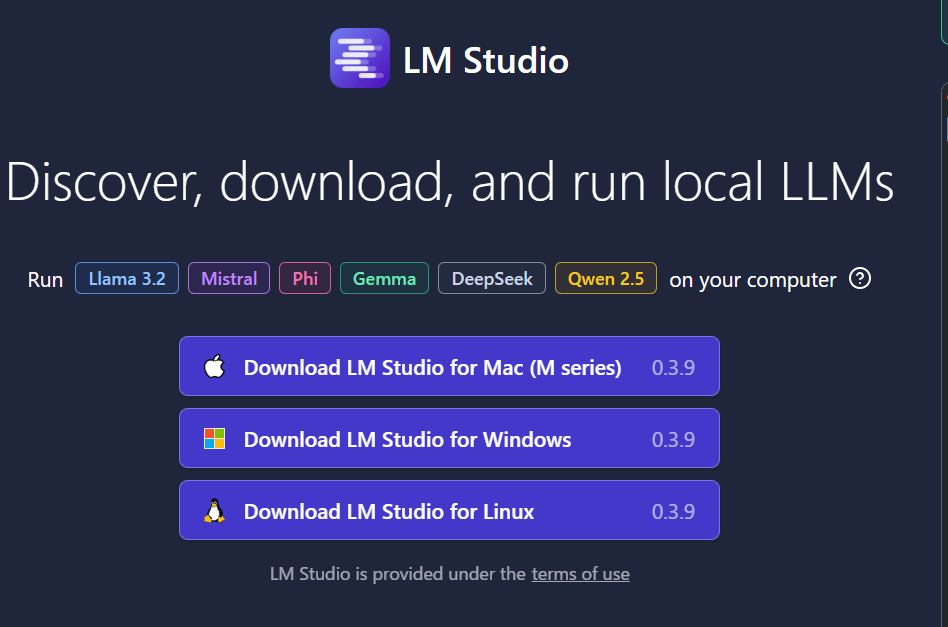Screen dimensions: 948x627
Task: Open the terms of use link
Action: [x=580, y=574]
